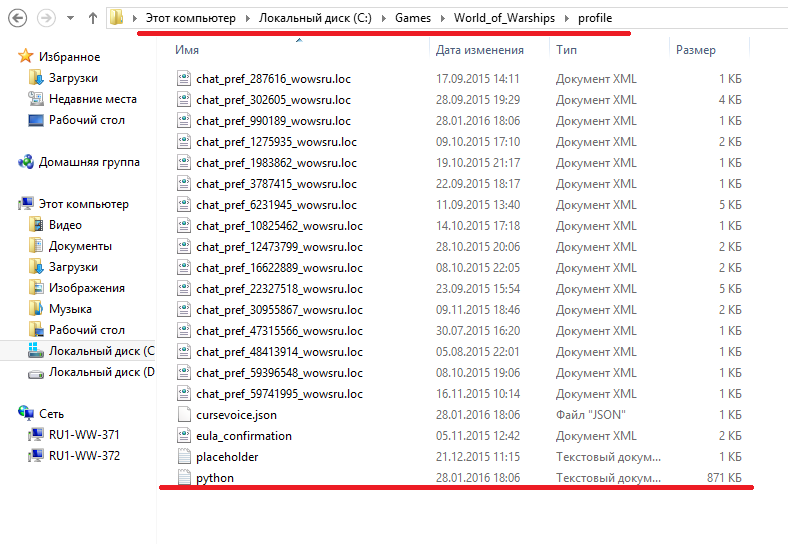Select file icon of chat_pref_10825462_wowsru.loc
This screenshot has width=788, height=544.
(184, 226)
